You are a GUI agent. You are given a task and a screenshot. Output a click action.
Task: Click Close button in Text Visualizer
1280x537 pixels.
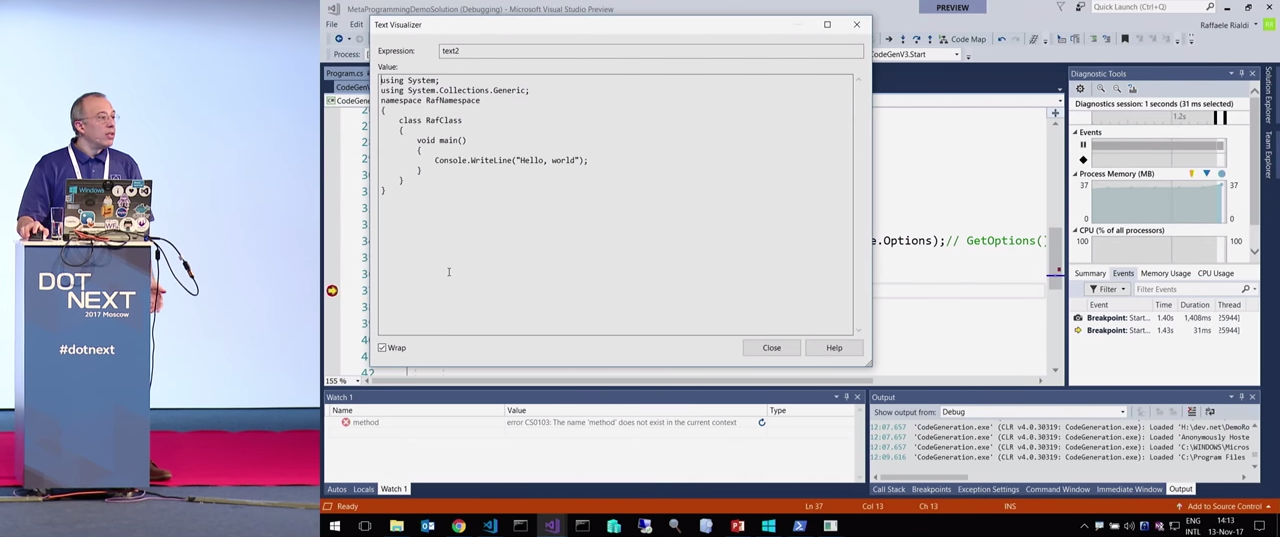point(772,348)
